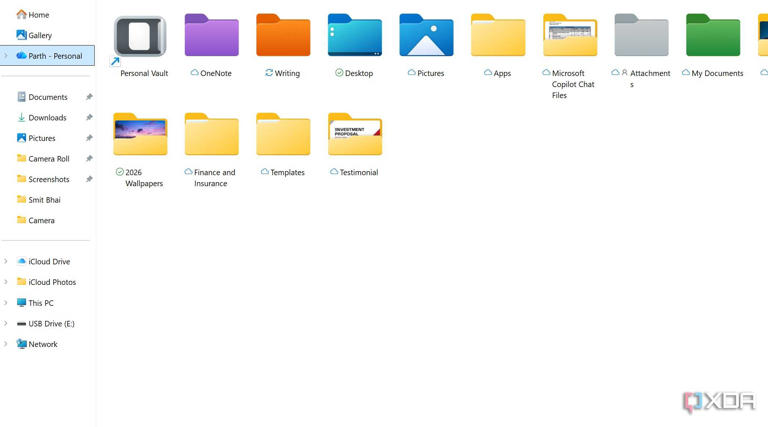
Task: Open Screenshots quick access folder
Action: (x=43, y=179)
